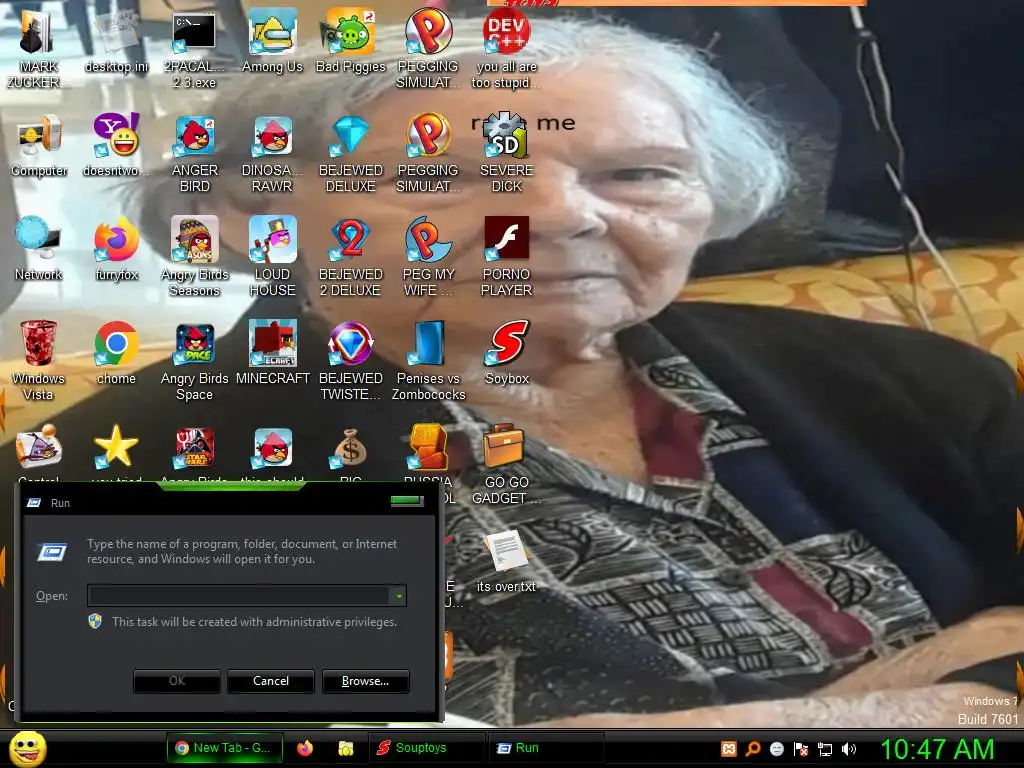The width and height of the screenshot is (1024, 768).
Task: Open Firefox from the taskbar
Action: click(305, 748)
